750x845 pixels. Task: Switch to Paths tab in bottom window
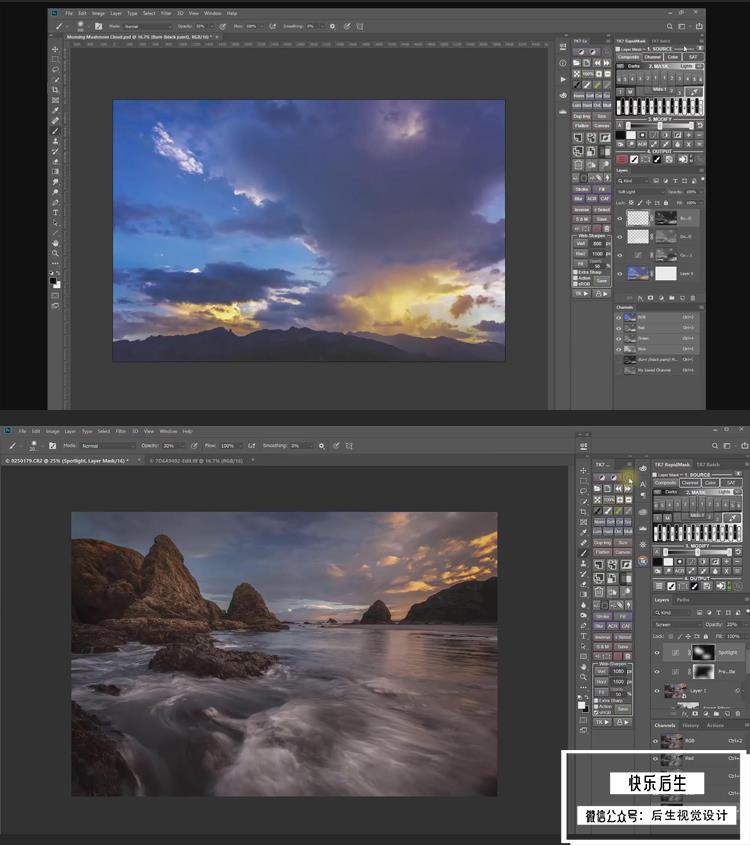(x=683, y=600)
